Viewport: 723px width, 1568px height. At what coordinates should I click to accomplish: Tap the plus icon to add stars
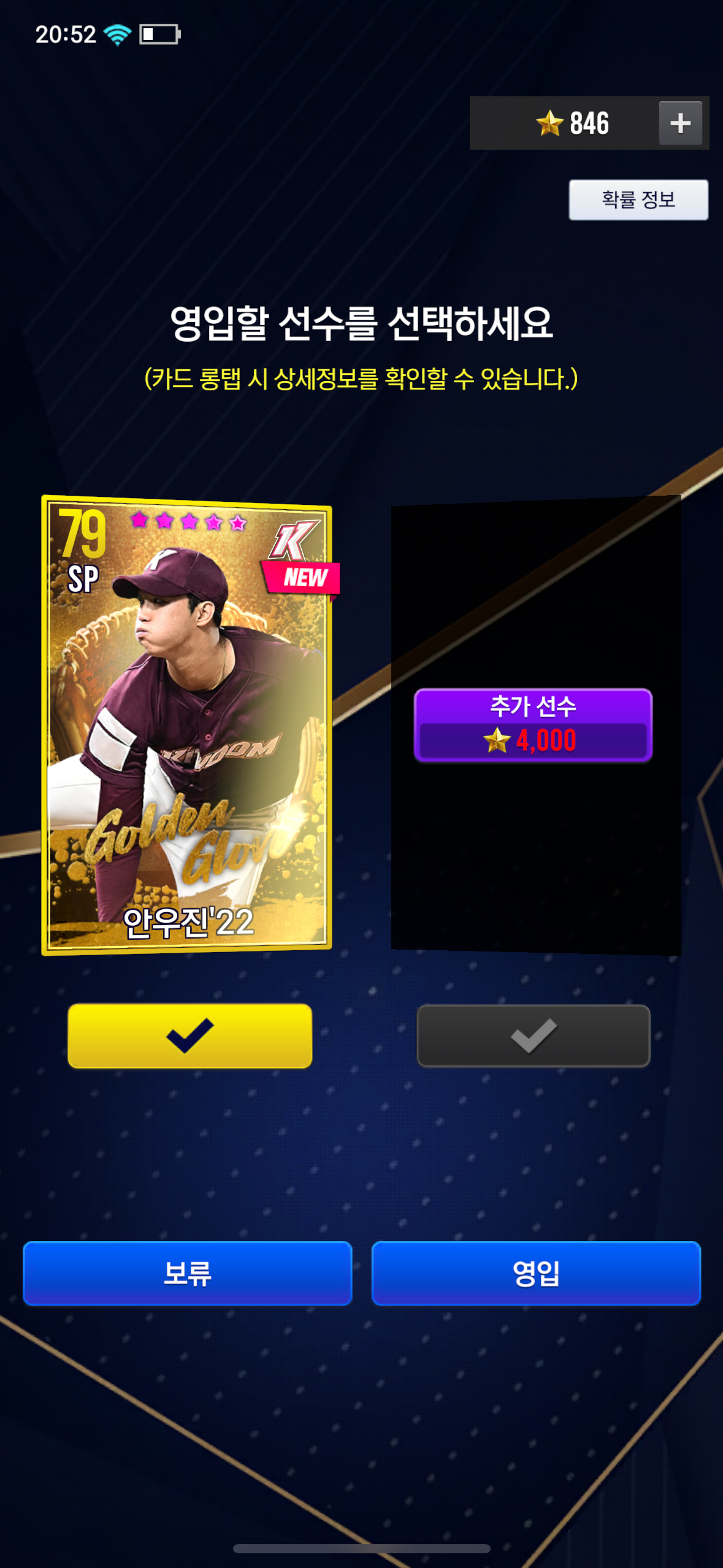click(x=680, y=123)
